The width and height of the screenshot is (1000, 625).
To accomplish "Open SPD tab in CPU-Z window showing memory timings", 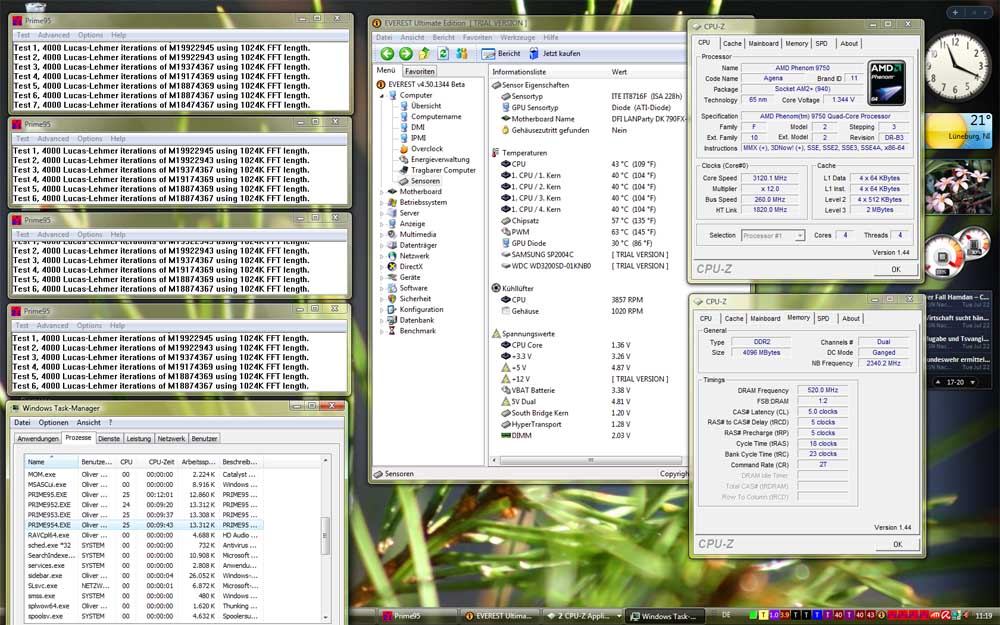I will coord(823,318).
